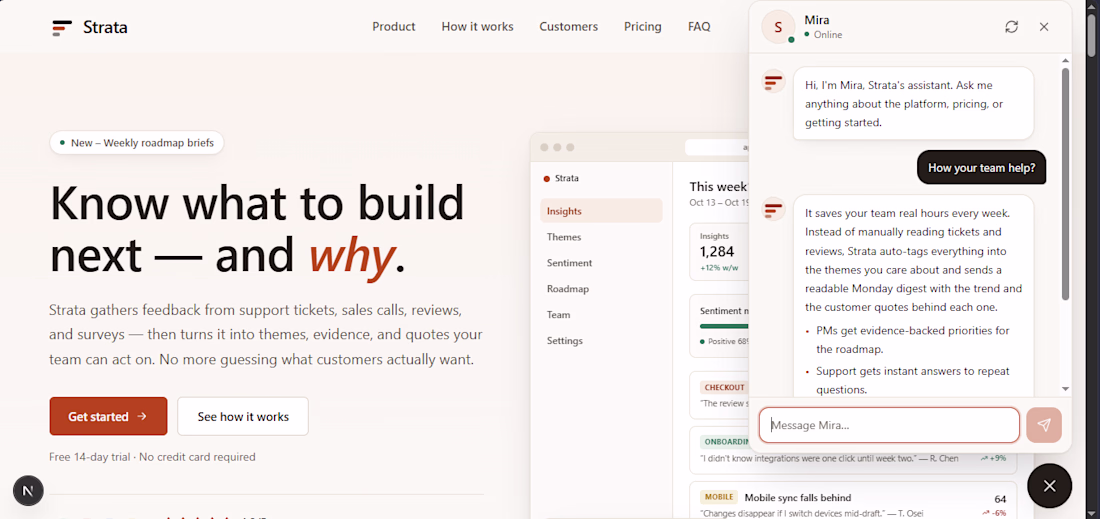Click the sentiment progress bar in preview
Image resolution: width=1100 pixels, height=519 pixels.
[724, 326]
